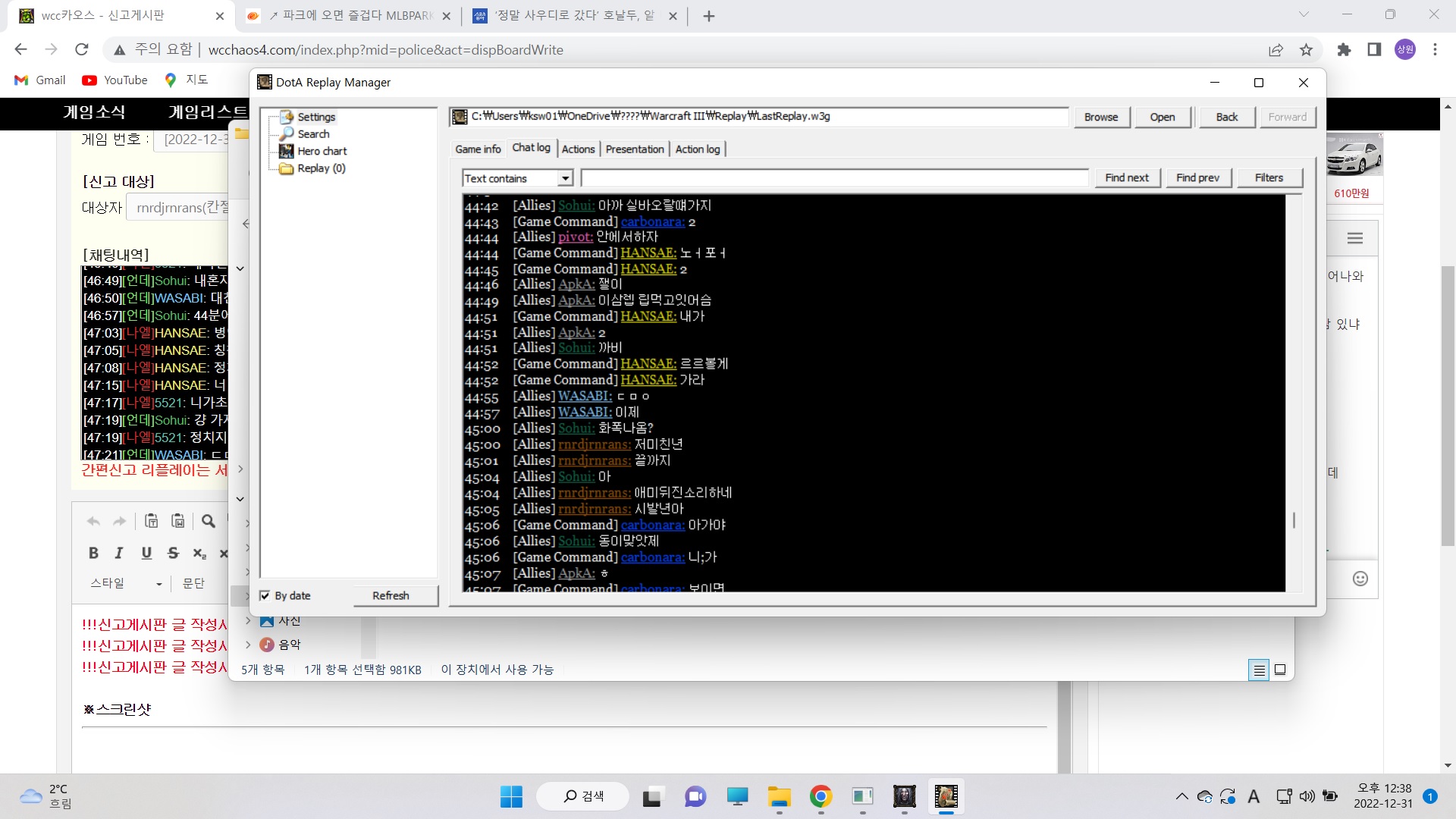Click the Forward button in Replay Manager
Viewport: 1456px width, 819px height.
click(x=1287, y=117)
